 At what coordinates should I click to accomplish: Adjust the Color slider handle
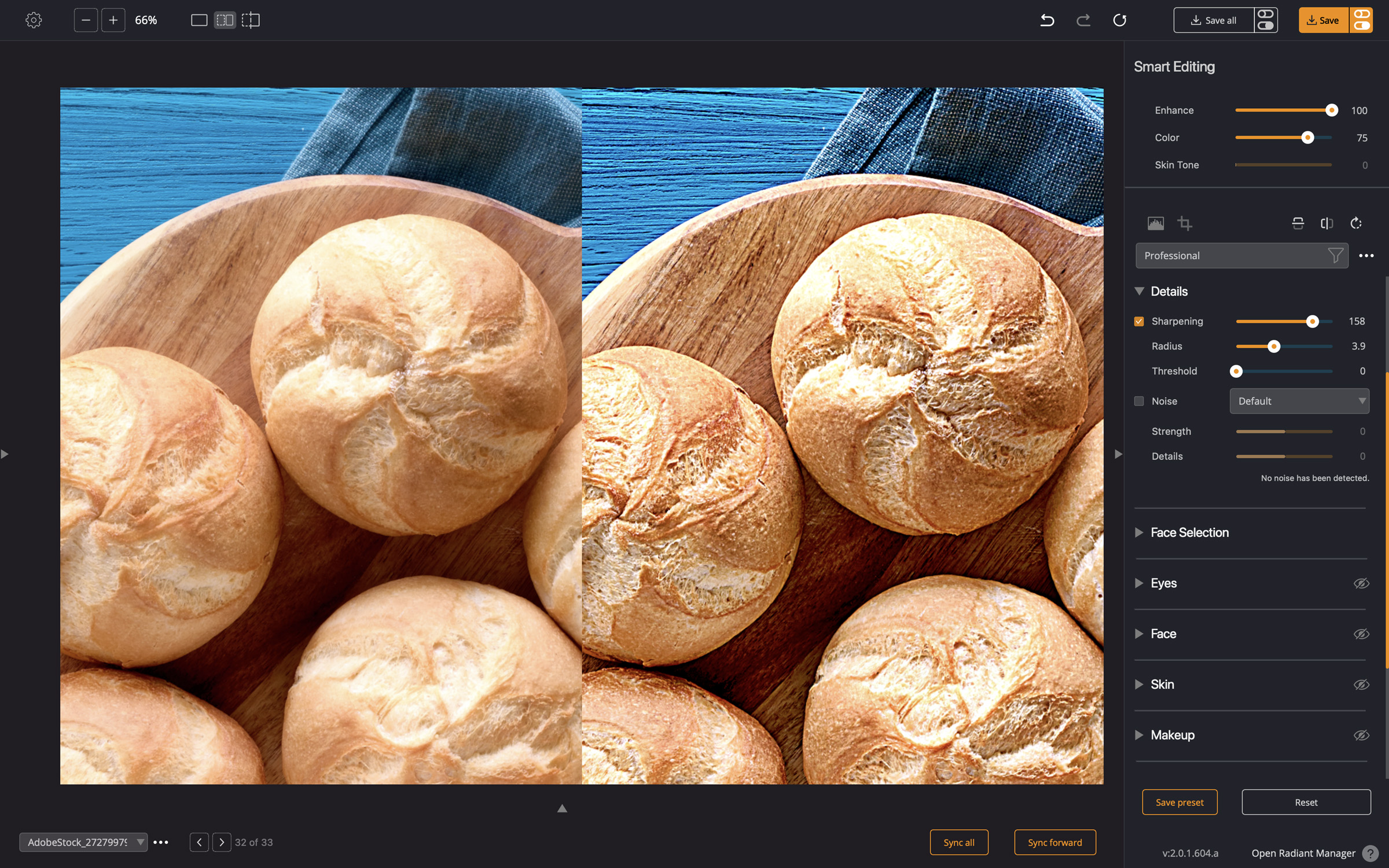[x=1307, y=138]
